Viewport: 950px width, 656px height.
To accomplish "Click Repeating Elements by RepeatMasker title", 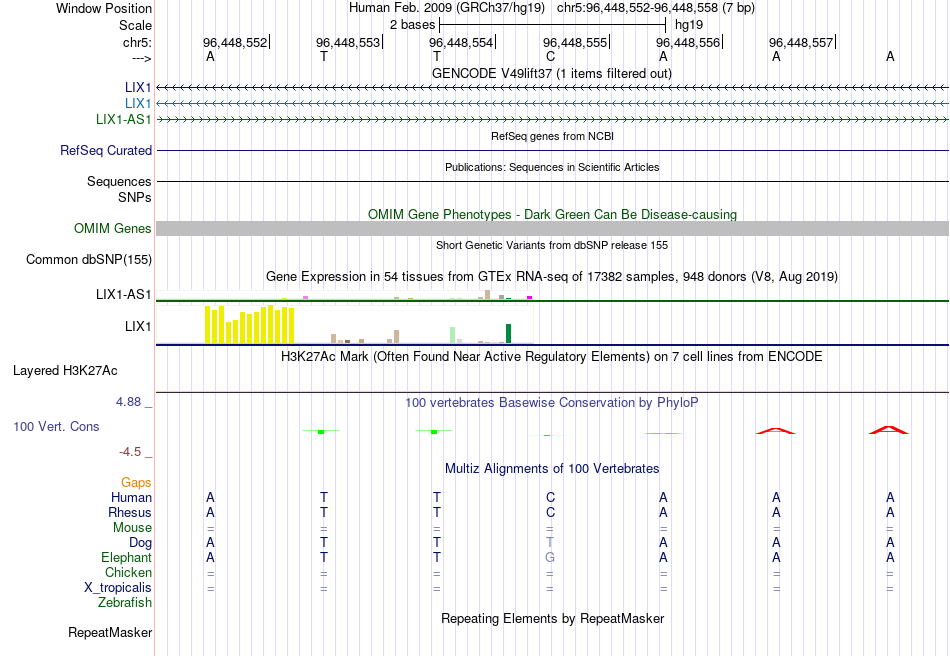I will click(x=552, y=618).
